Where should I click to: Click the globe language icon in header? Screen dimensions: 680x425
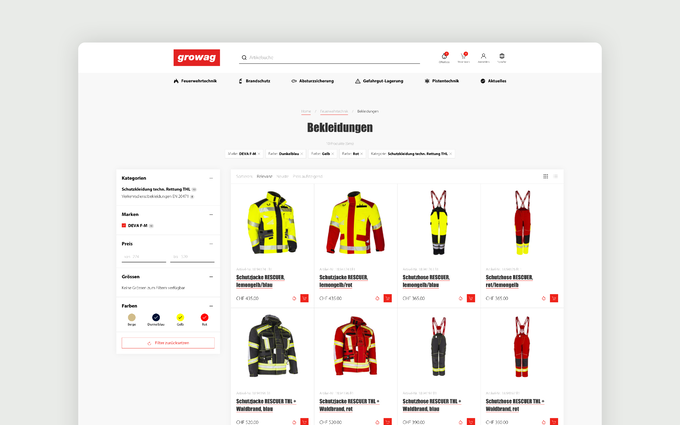pos(502,56)
